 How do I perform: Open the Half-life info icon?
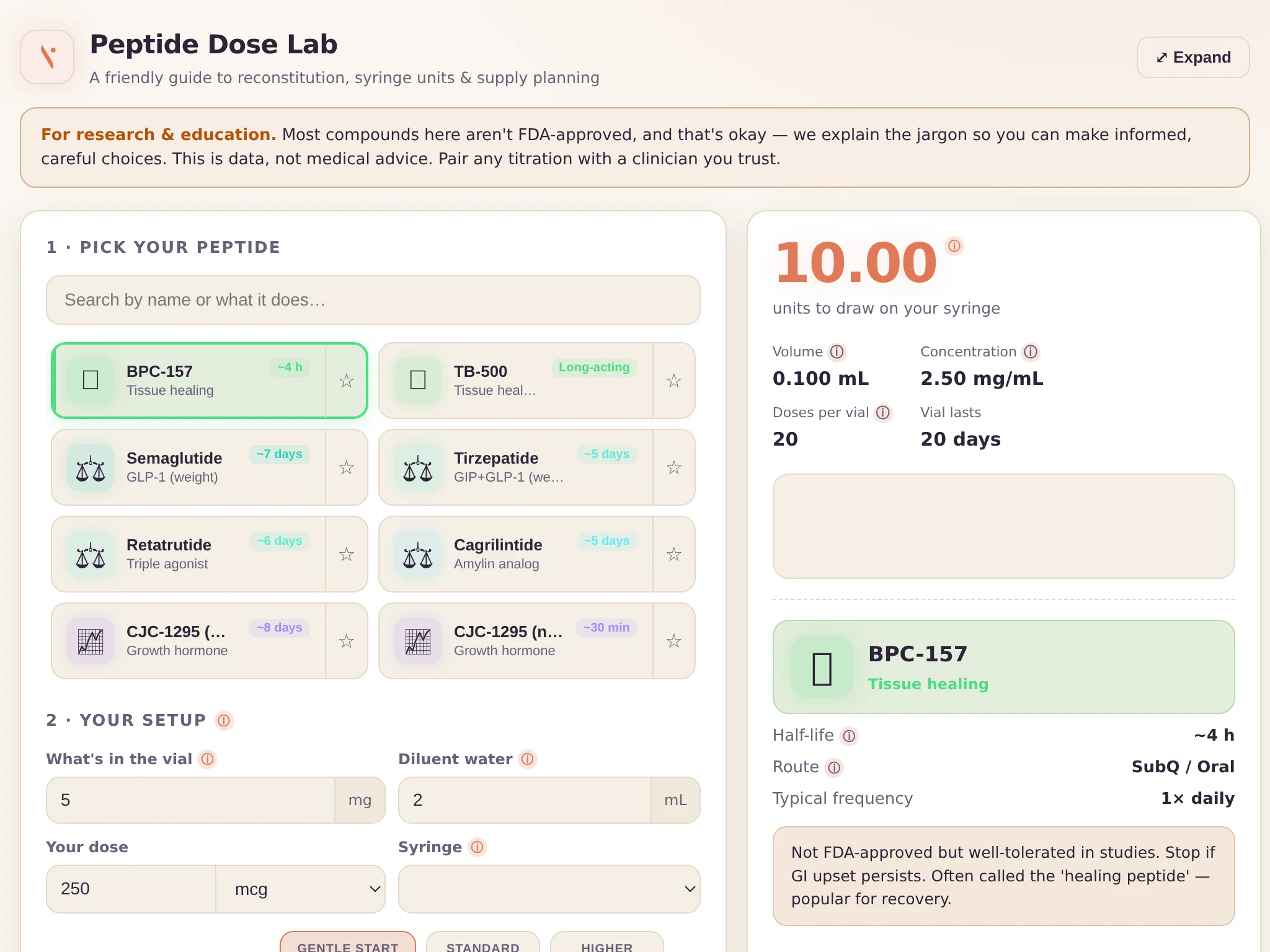coord(849,736)
